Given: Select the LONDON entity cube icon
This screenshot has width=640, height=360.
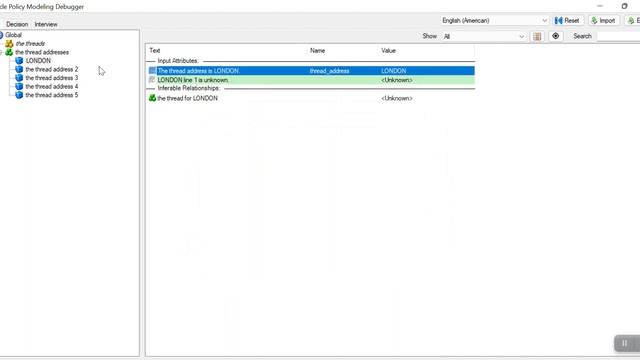Looking at the screenshot, I should click(x=19, y=61).
